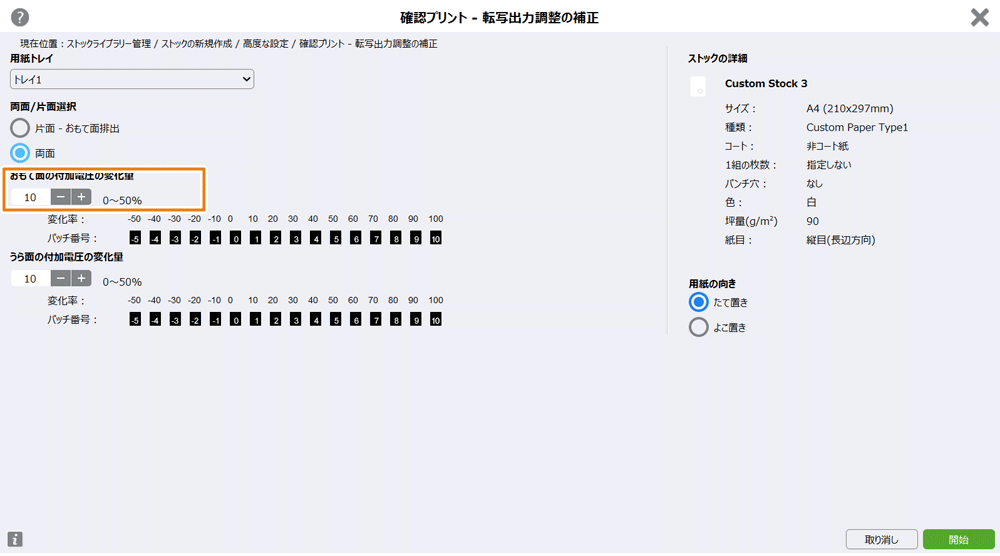1000x556 pixels.
Task: Click patch number 0 in おもて面 row
Action: tap(235, 238)
